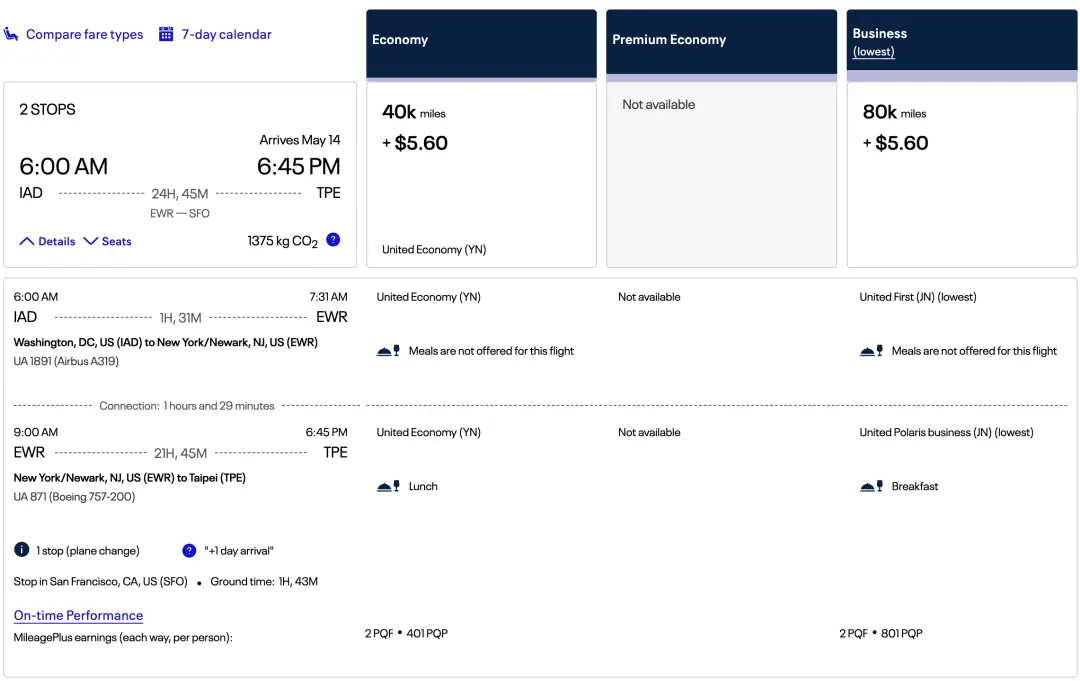Screen dimensions: 1080x681
Task: Open Compare fare types link
Action: (x=84, y=34)
